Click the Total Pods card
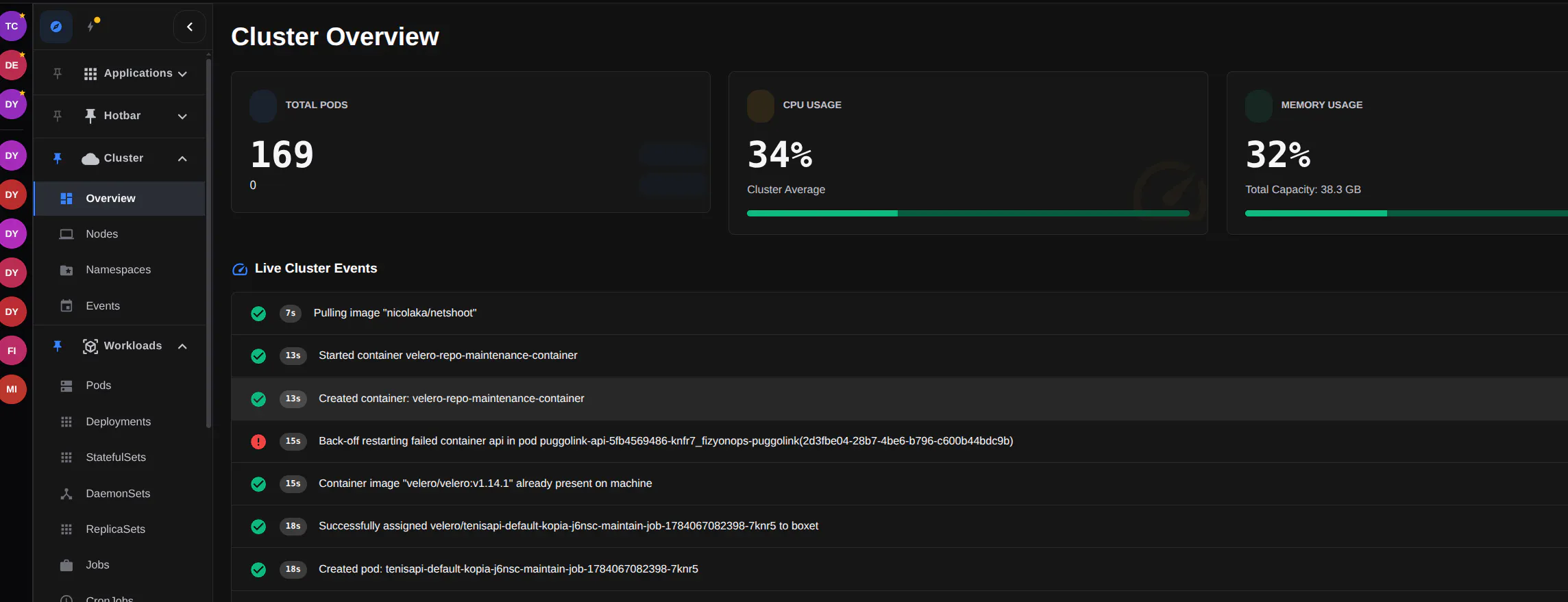The image size is (1568, 602). coord(471,142)
